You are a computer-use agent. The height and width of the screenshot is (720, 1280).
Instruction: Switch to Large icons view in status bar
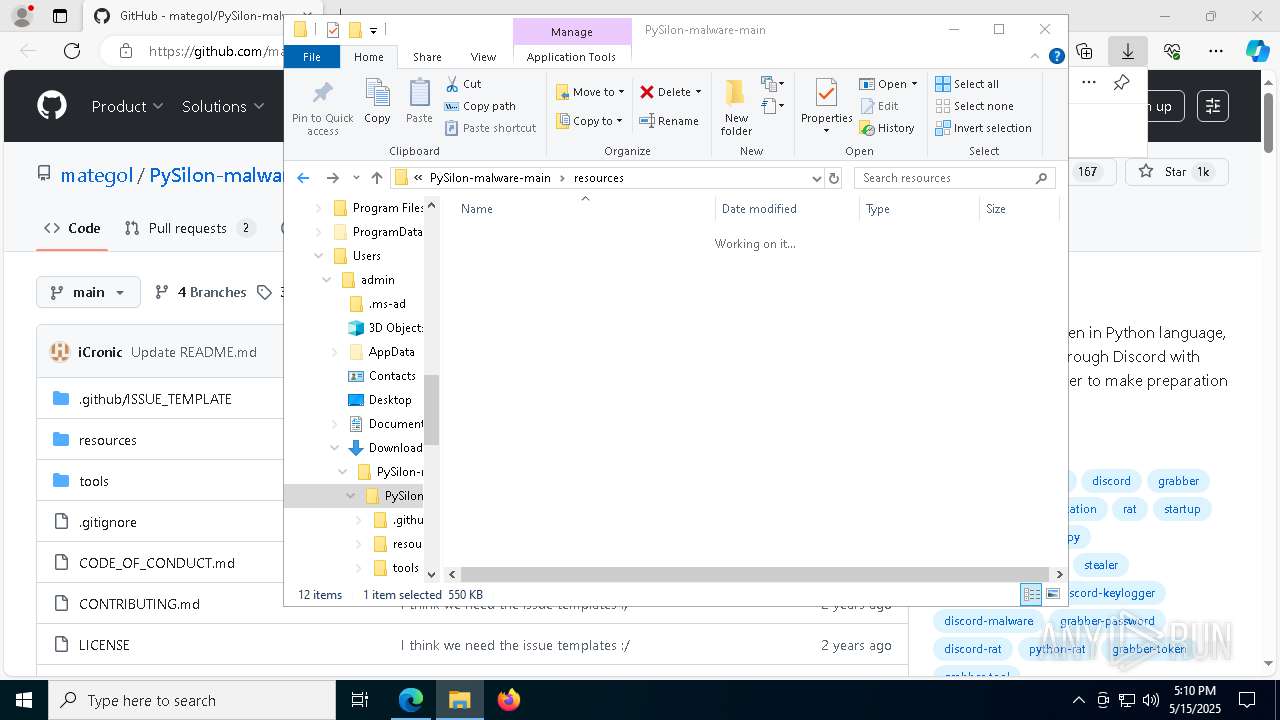coord(1052,594)
